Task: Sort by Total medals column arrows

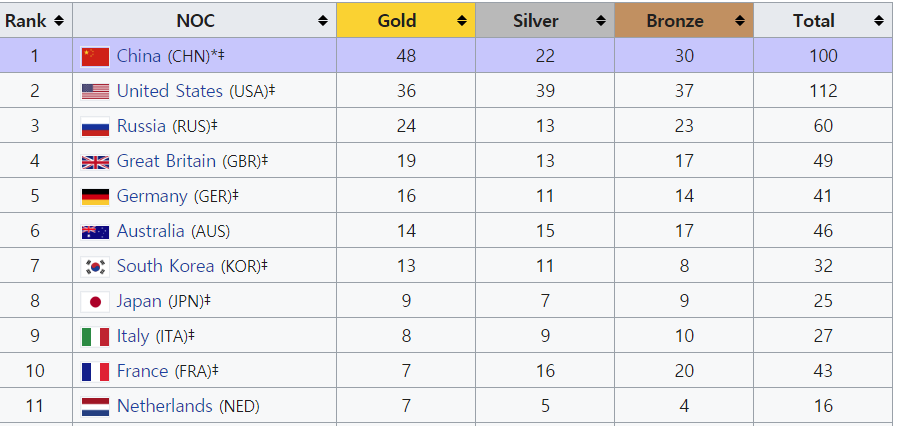Action: tap(878, 20)
